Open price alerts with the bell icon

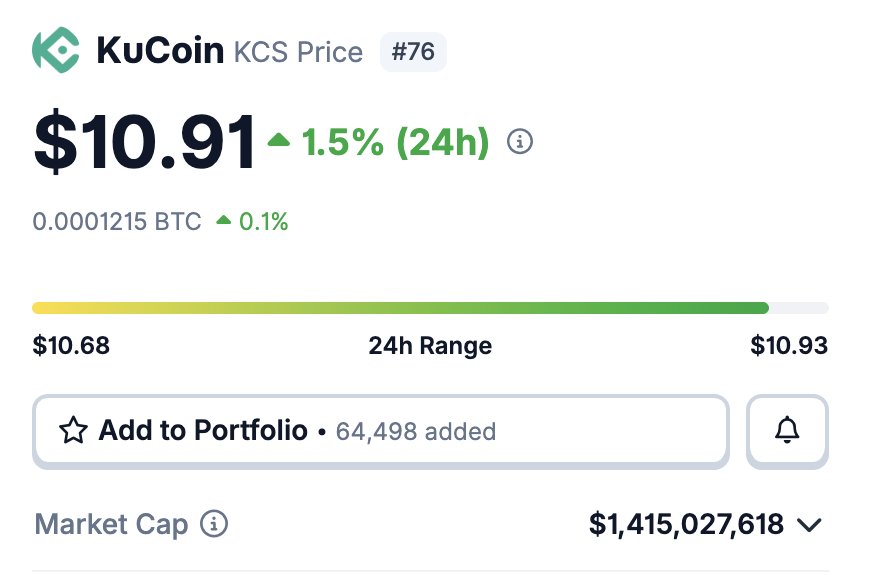(787, 431)
